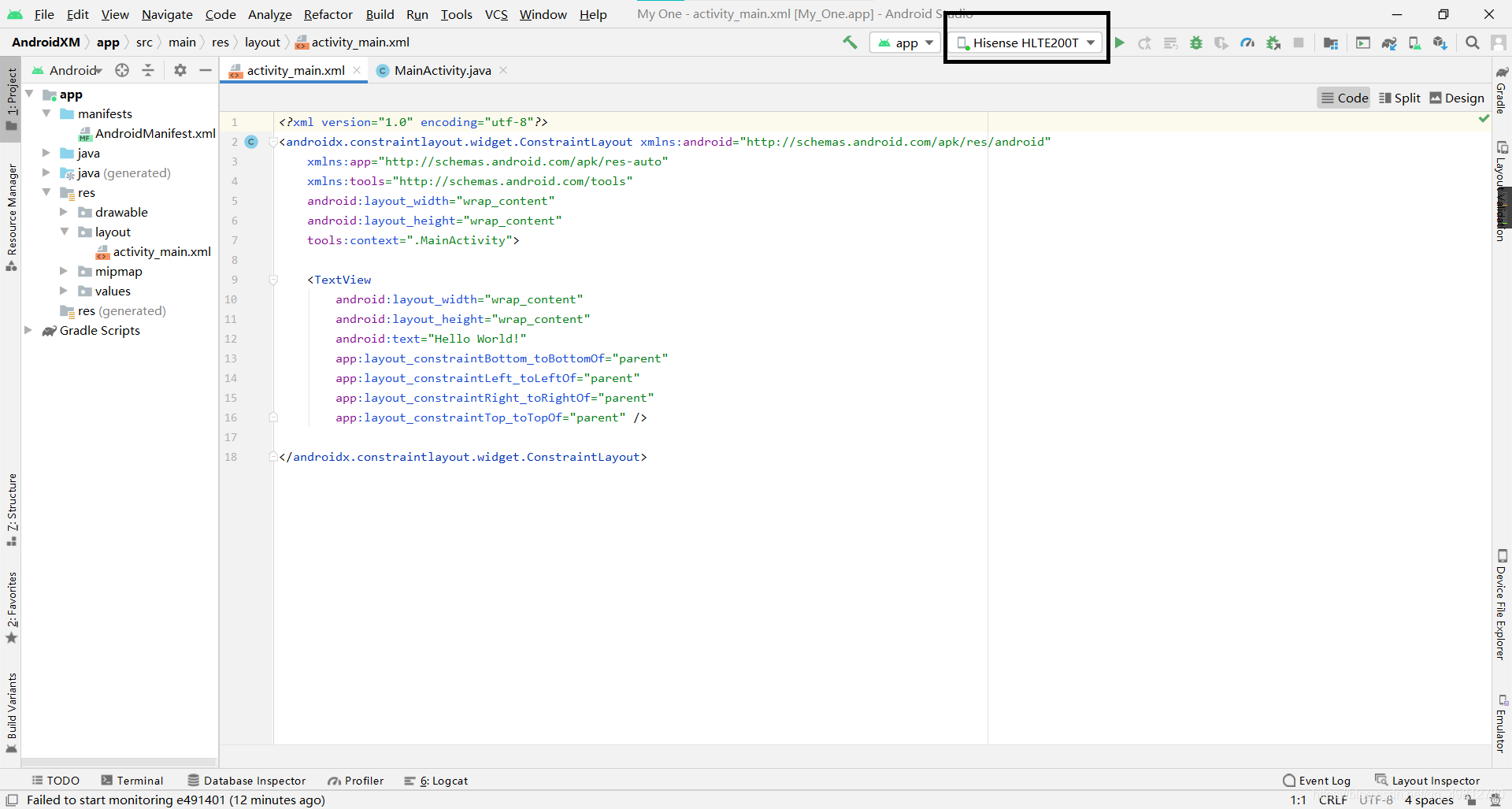Open the Z: Structure side tab
1512x809 pixels.
(11, 510)
